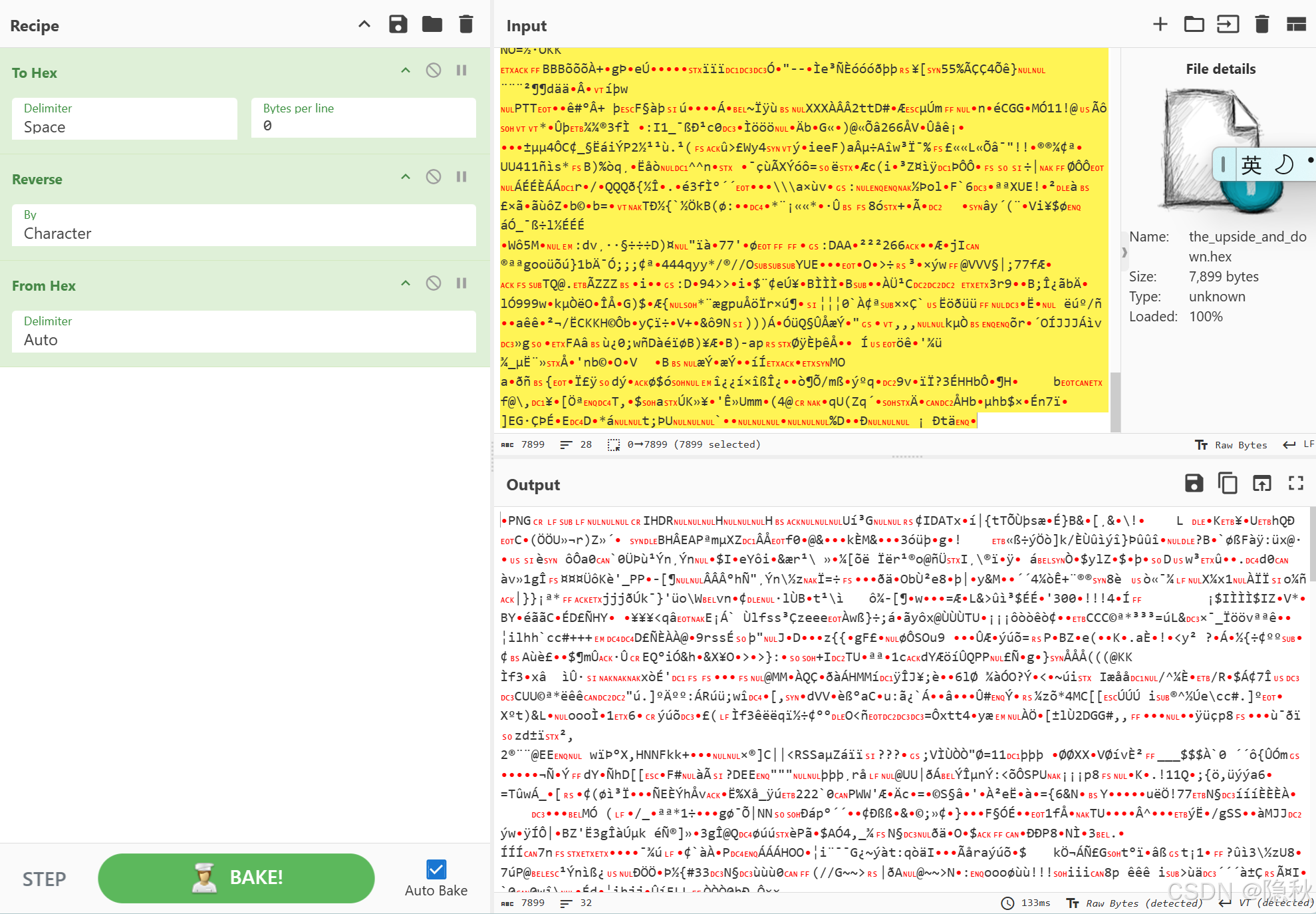Save the current recipe to a file
This screenshot has width=1316, height=914.
pyautogui.click(x=398, y=23)
